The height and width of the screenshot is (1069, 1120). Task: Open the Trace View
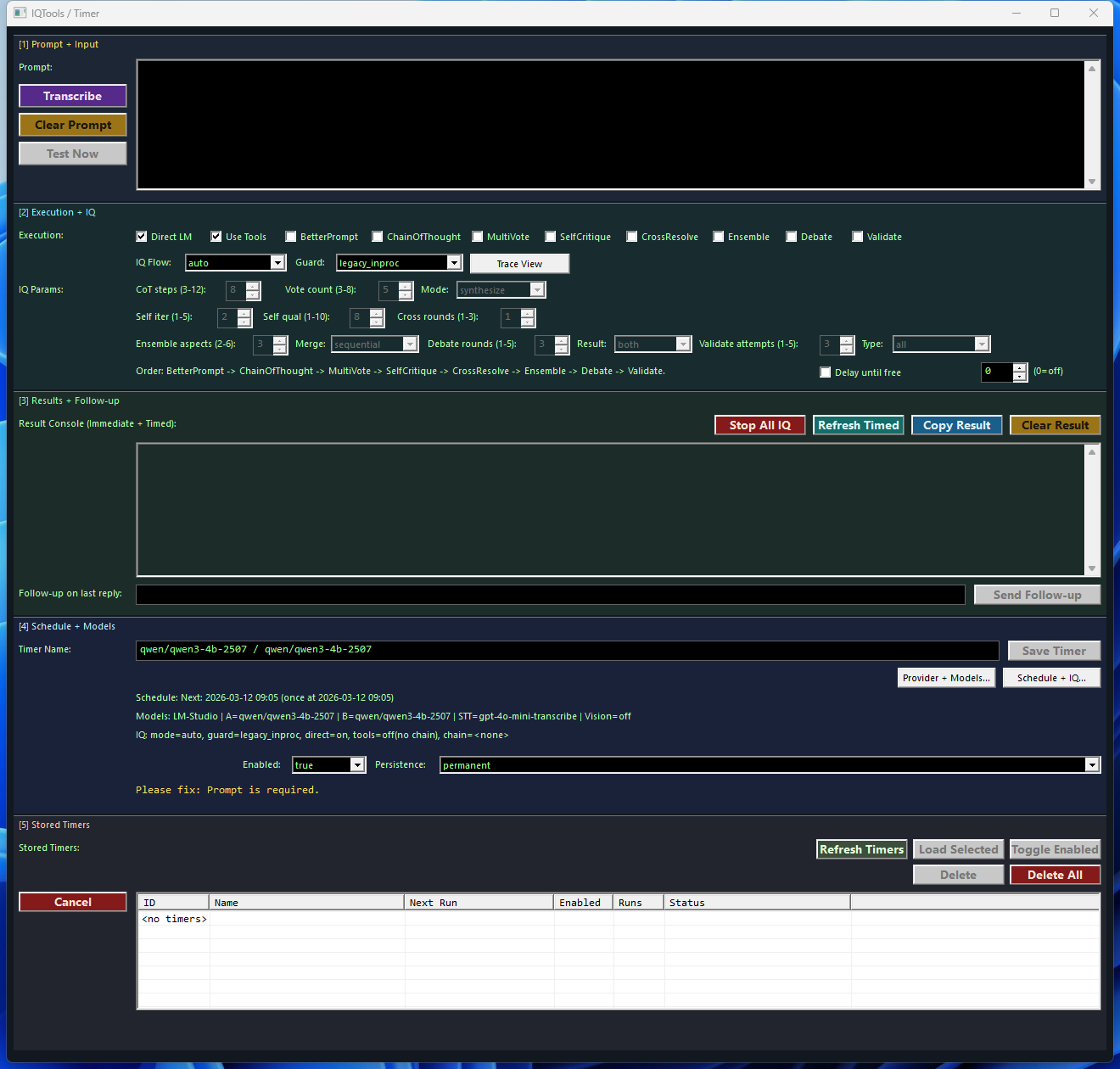[519, 264]
